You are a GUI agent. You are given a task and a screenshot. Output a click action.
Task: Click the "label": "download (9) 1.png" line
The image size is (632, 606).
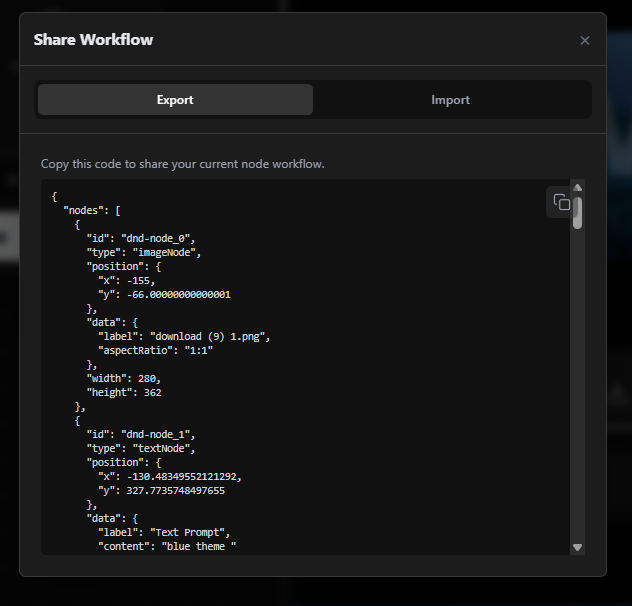point(184,337)
